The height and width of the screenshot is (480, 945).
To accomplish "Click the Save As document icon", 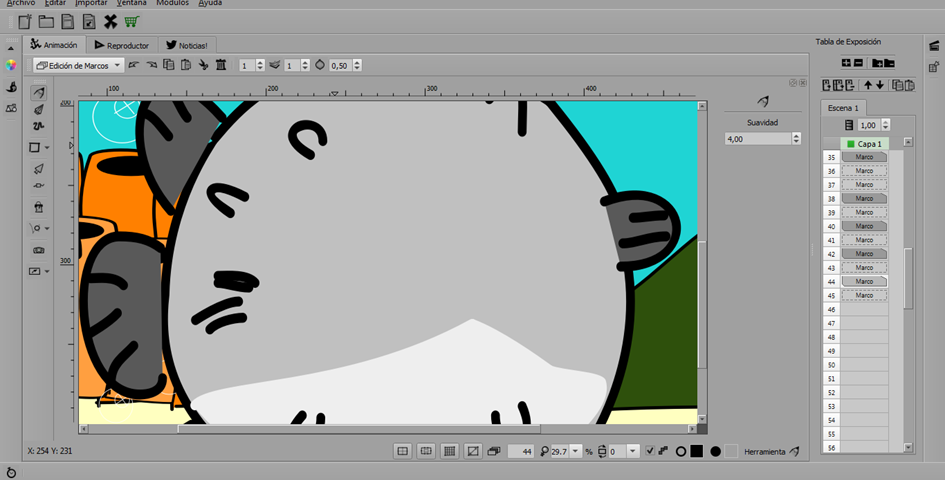I will [89, 22].
